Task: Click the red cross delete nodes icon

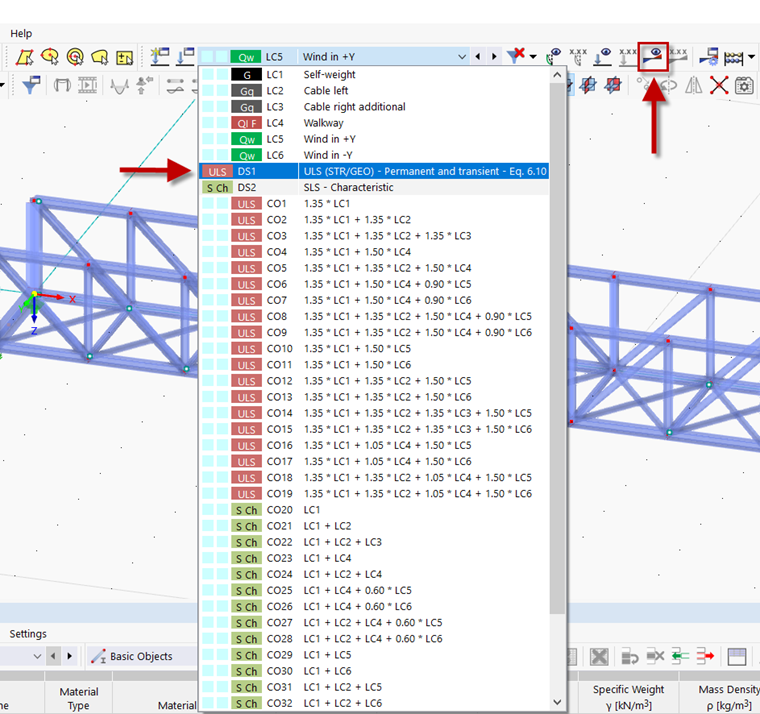Action: (719, 85)
